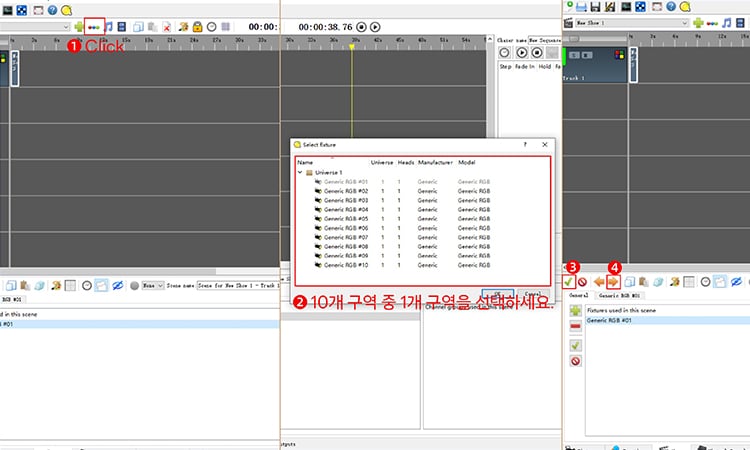
Task: Click Save As icon in right window
Action: click(x=610, y=6)
